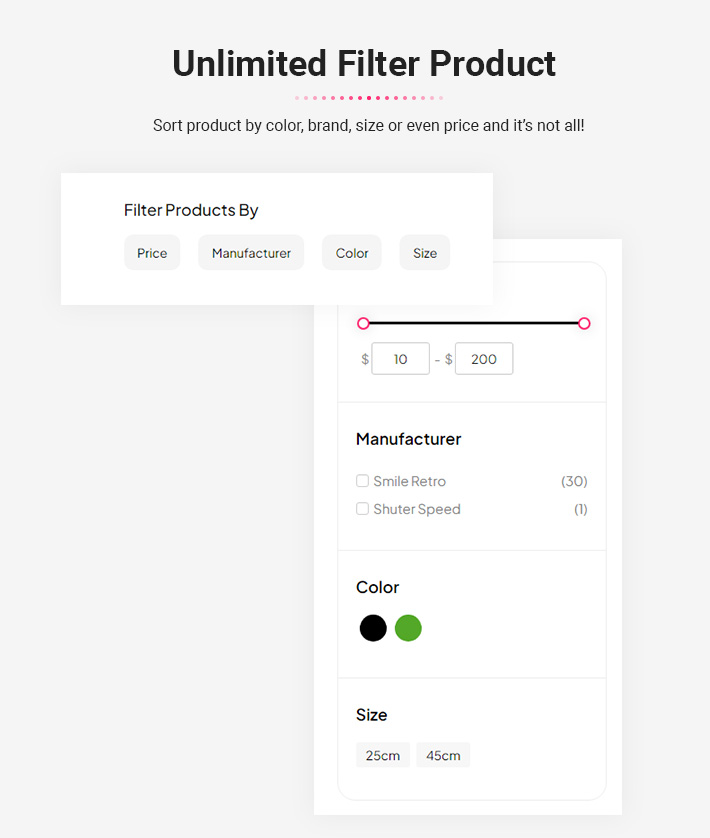Focus the minimum price field showing 10
710x838 pixels.
[400, 359]
